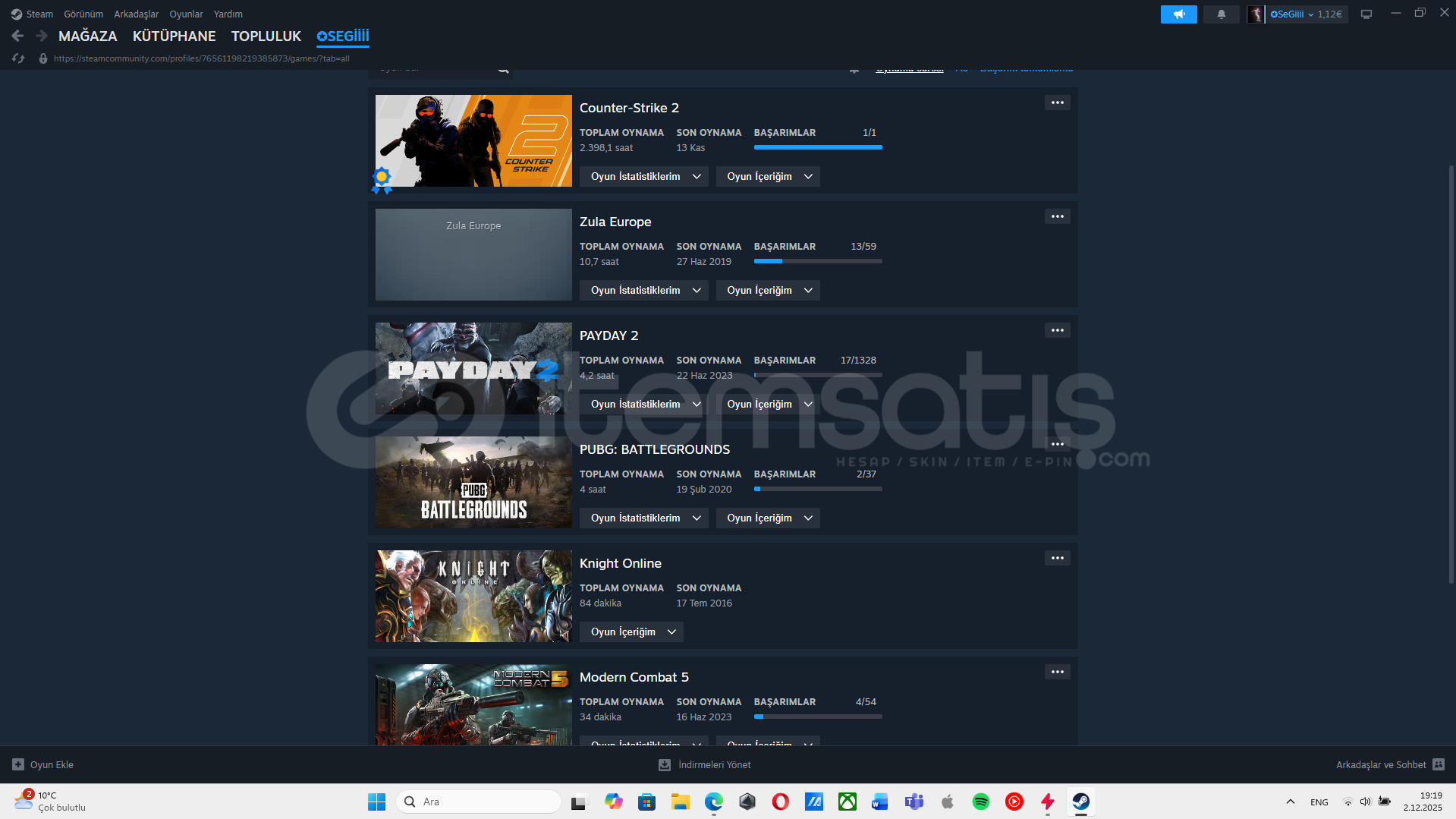Open PAYDAY 2 three-dot options menu
The width and height of the screenshot is (1456, 819).
pyautogui.click(x=1057, y=330)
